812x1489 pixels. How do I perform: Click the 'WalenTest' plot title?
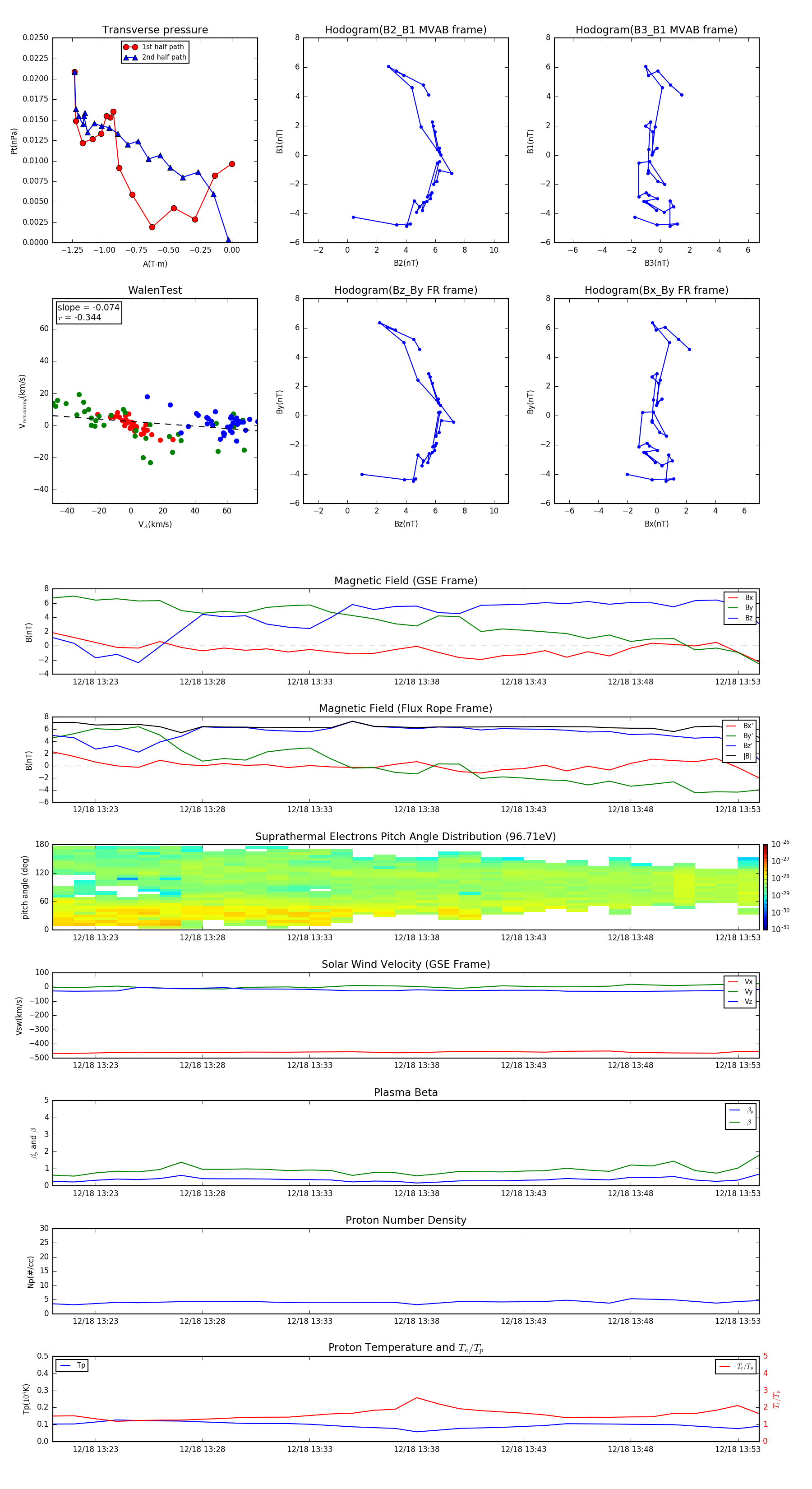tap(155, 290)
